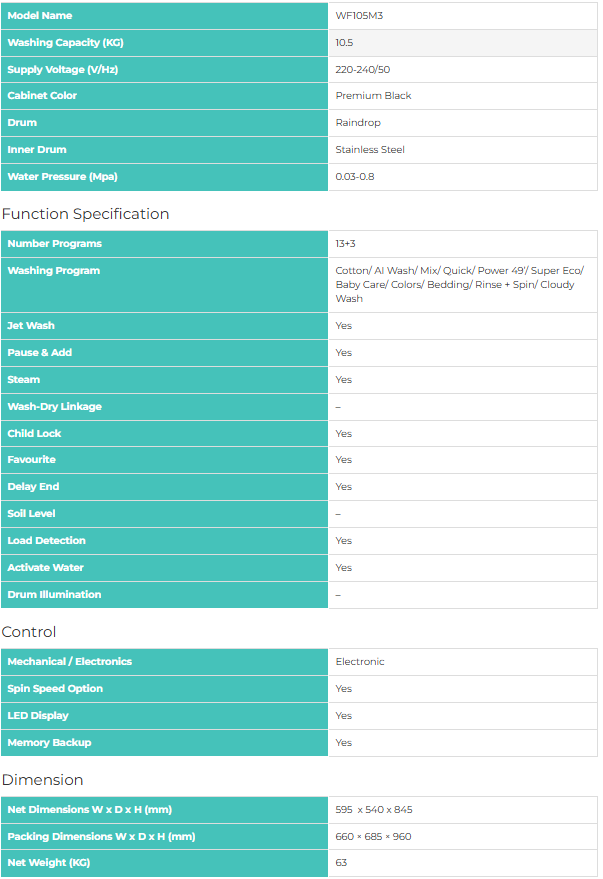This screenshot has width=603, height=879.
Task: Click the Function Specification heading
Action: point(86,214)
